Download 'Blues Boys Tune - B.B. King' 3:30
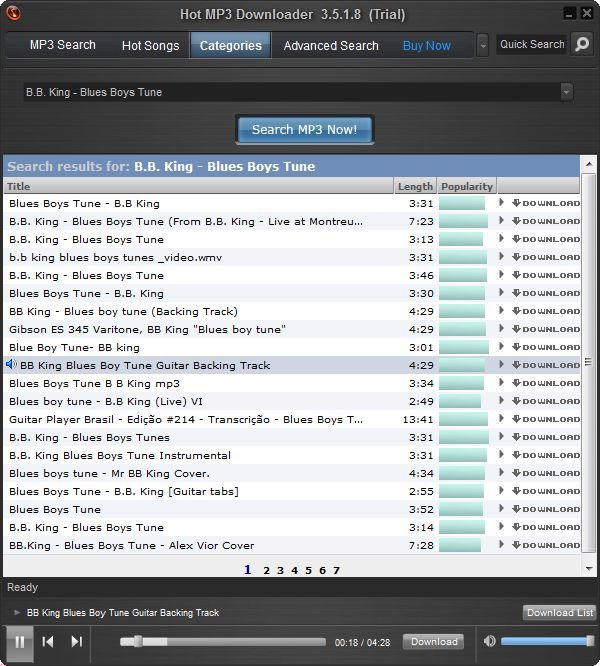 (x=546, y=293)
